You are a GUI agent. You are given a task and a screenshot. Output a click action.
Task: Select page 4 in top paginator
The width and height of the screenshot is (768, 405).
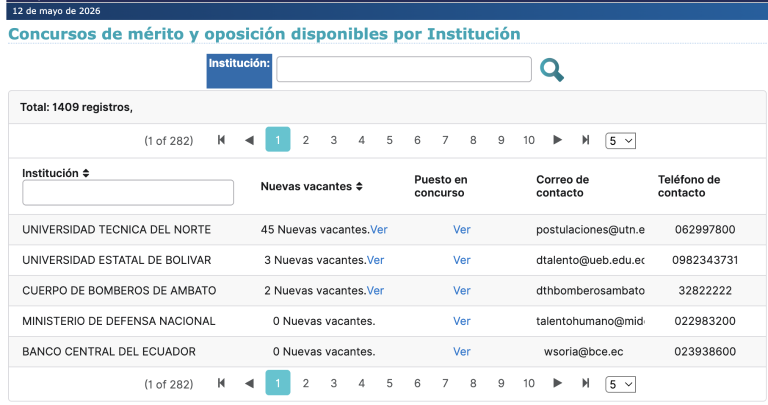pos(361,140)
